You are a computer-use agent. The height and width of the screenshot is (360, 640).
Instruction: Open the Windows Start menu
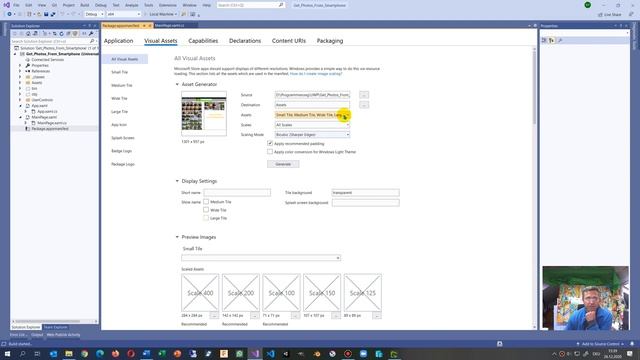[7, 354]
